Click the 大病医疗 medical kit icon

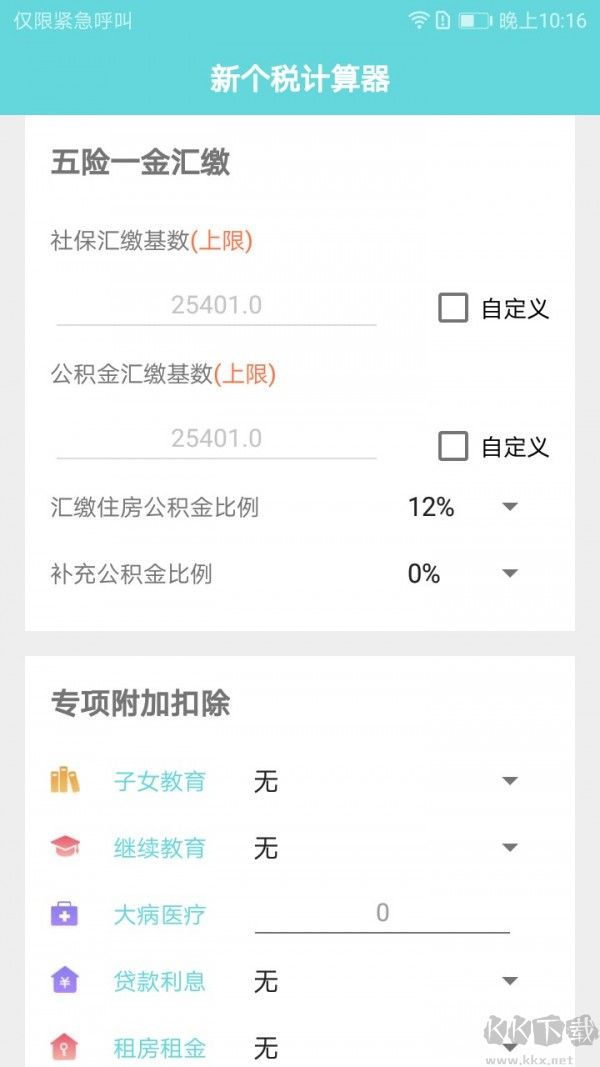coord(65,914)
